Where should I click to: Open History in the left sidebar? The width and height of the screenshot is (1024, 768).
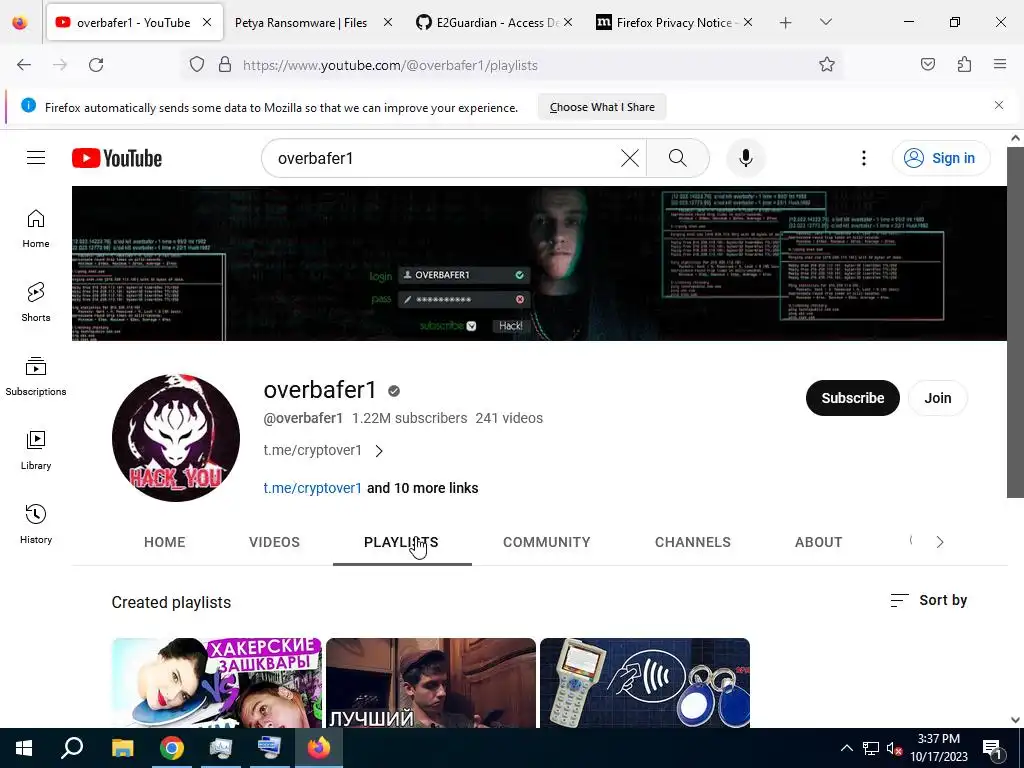(36, 524)
